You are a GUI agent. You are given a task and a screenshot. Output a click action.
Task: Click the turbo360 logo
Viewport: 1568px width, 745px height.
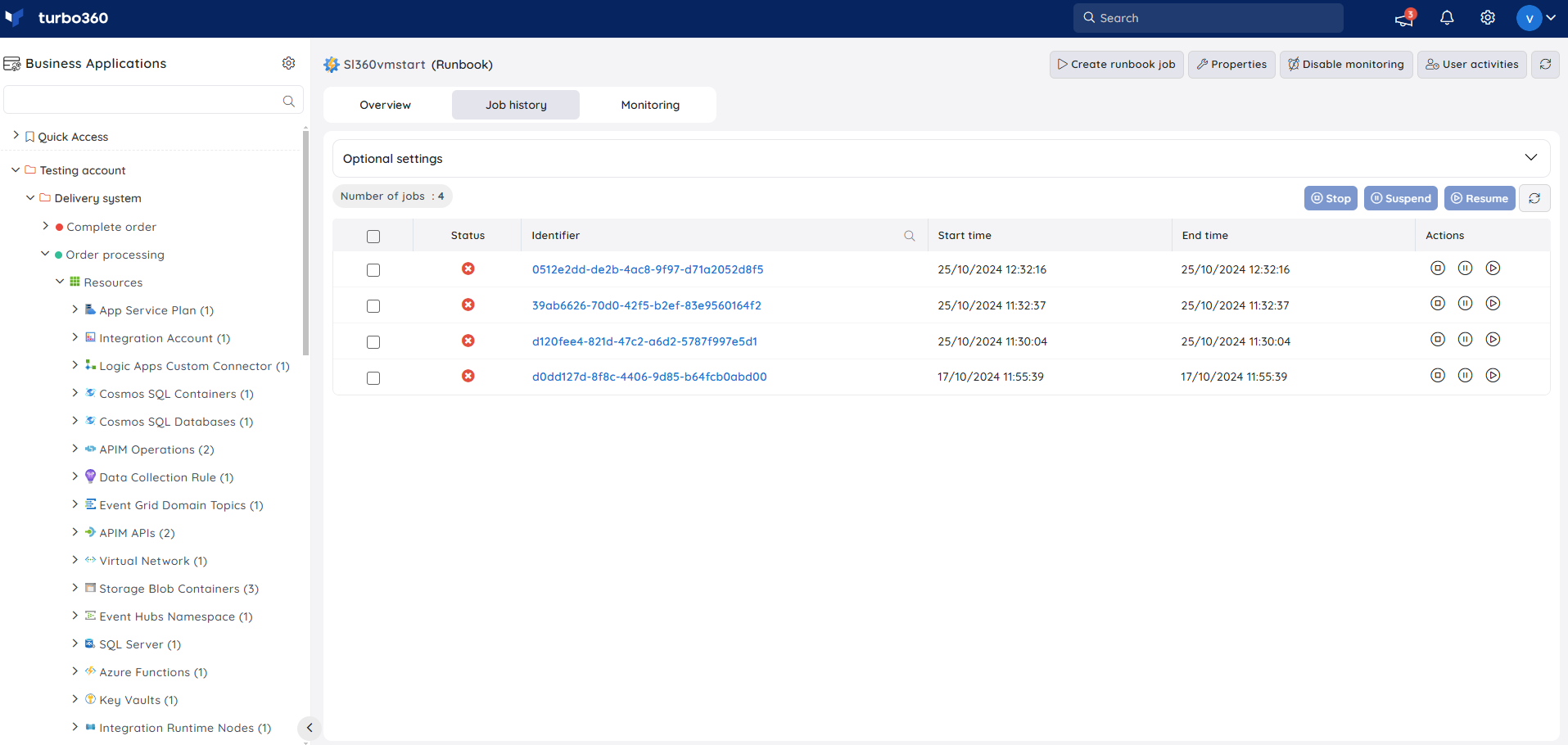click(56, 18)
